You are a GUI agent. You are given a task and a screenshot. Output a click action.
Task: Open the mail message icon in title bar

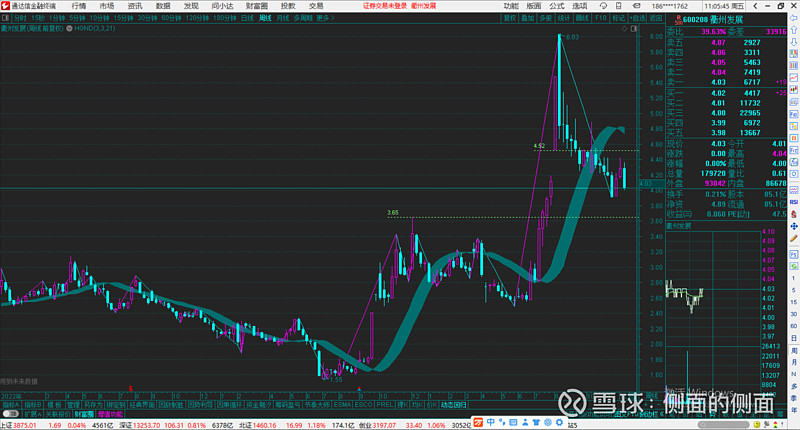(x=636, y=6)
